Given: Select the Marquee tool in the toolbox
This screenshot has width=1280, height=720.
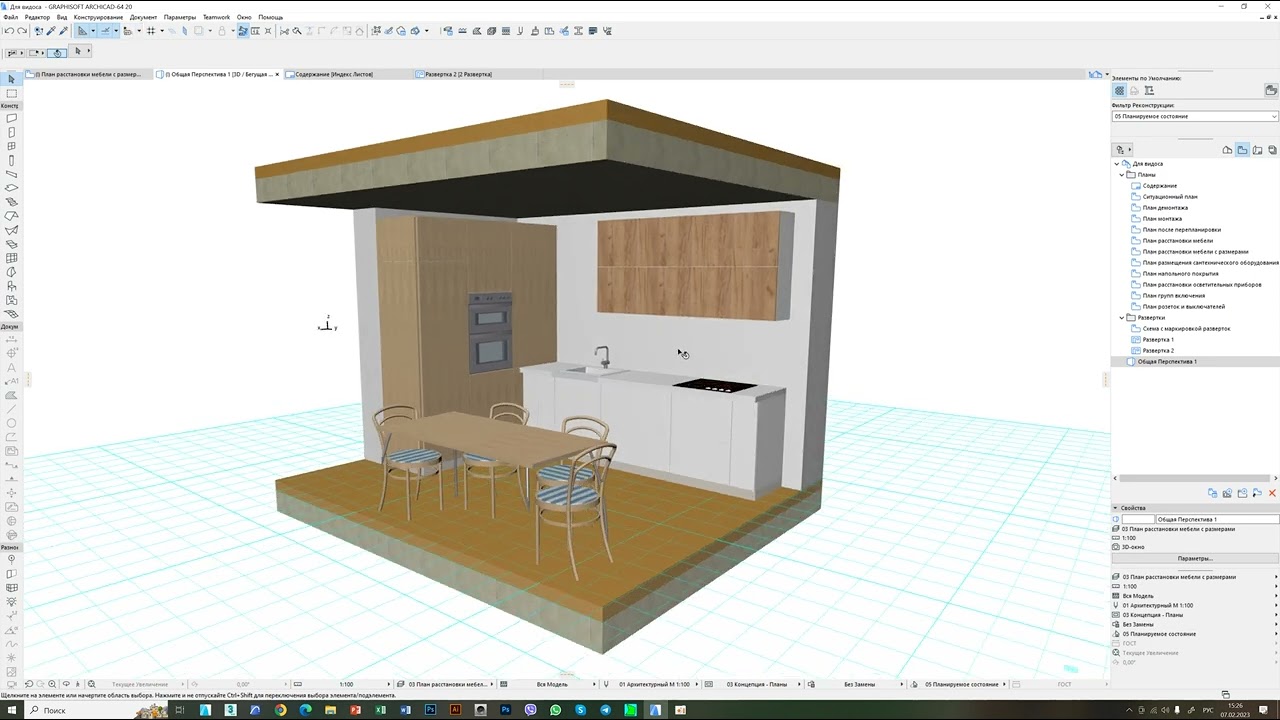Looking at the screenshot, I should 11,93.
